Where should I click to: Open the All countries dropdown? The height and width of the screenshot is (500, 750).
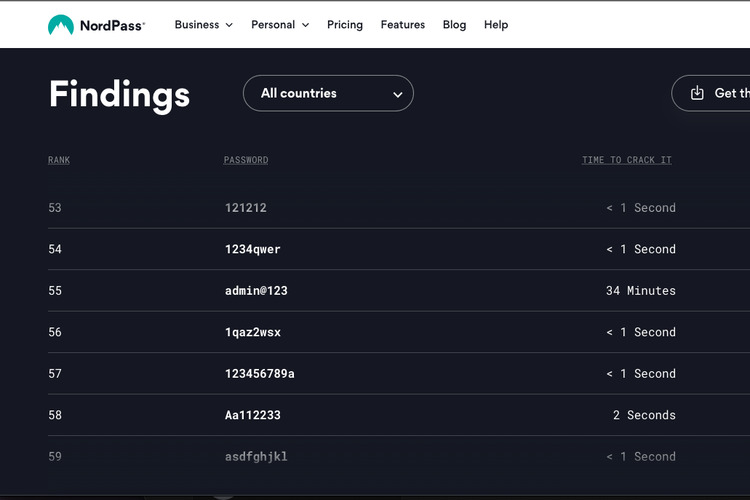tap(328, 94)
